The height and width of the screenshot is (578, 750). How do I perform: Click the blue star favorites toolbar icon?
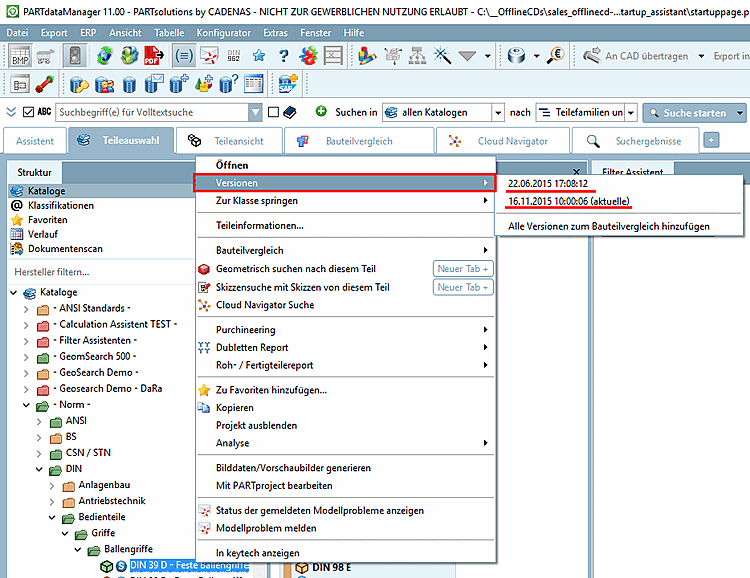259,56
